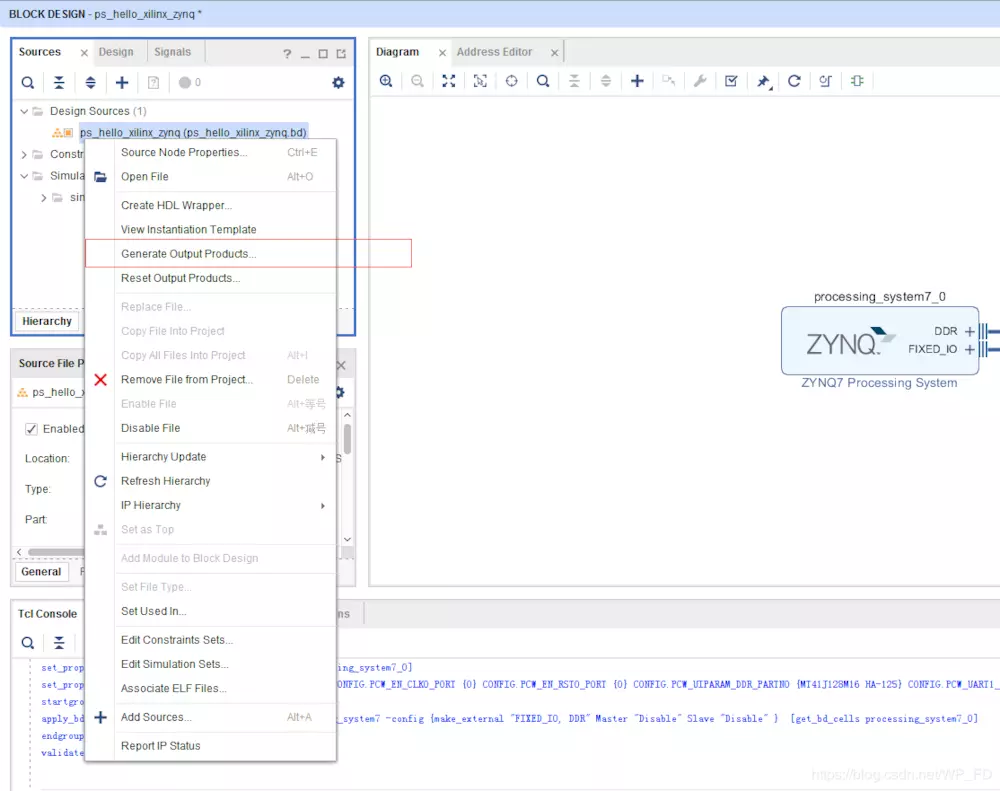Open Sources panel settings gear
The width and height of the screenshot is (1000, 791).
point(338,82)
